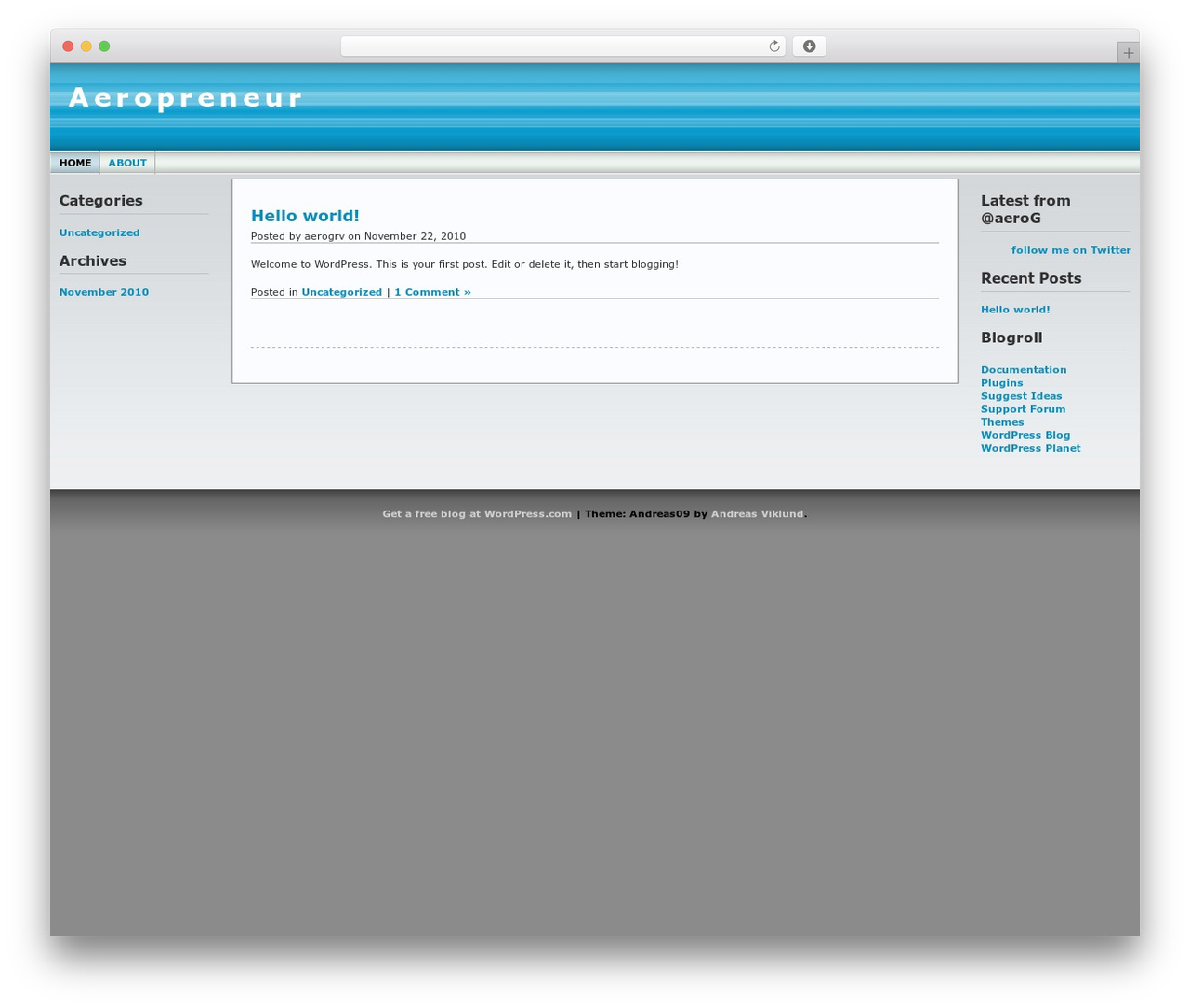Click follow me on Twitter link
Screen dimensions: 1190x1008
pos(1071,250)
